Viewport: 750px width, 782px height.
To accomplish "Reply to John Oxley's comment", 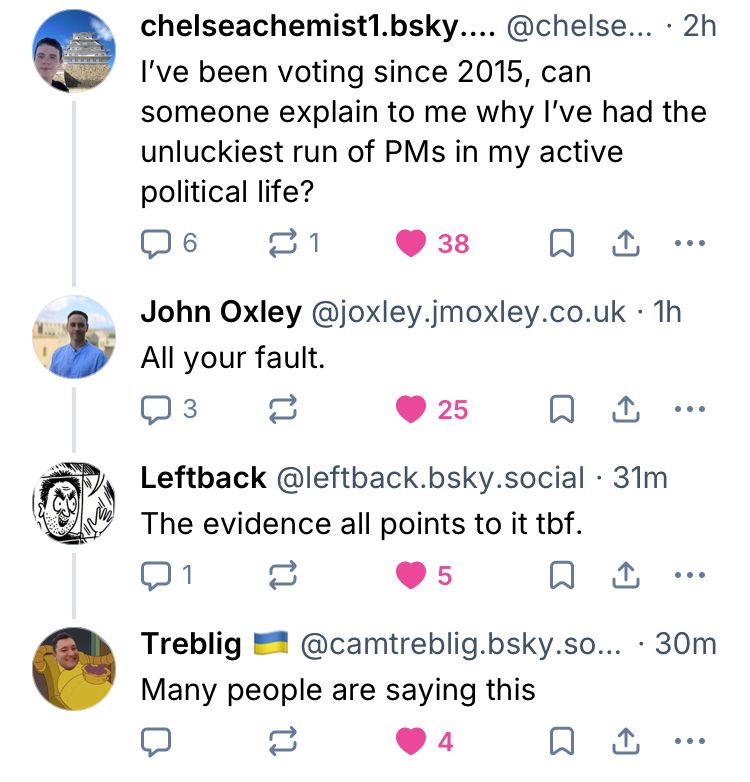I will [156, 409].
